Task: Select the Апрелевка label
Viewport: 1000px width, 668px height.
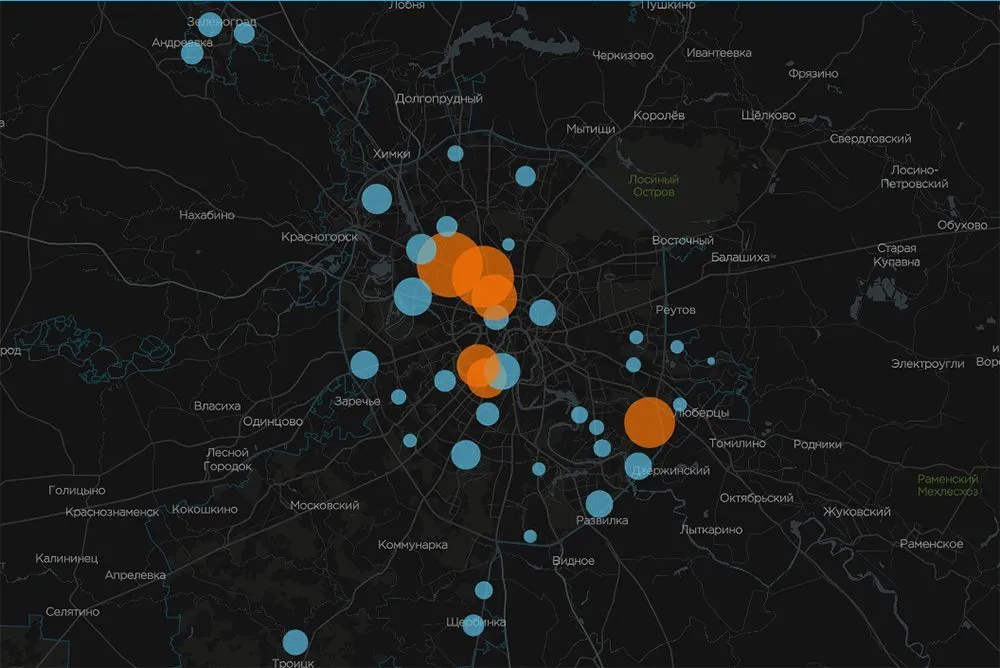Action: [x=135, y=575]
